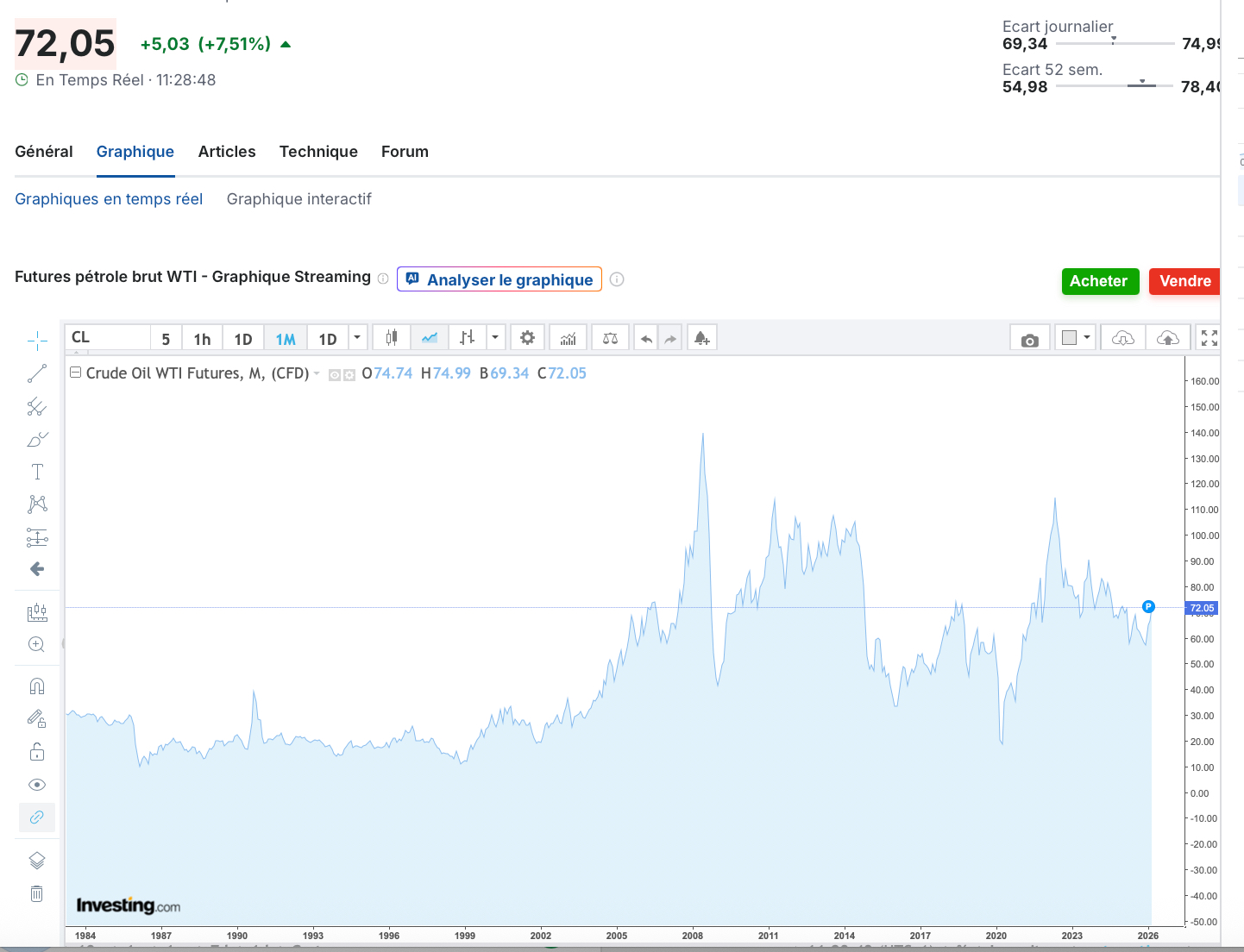Open the Graphique interactif sub-tab
Screen dimensions: 1244x952
298,199
